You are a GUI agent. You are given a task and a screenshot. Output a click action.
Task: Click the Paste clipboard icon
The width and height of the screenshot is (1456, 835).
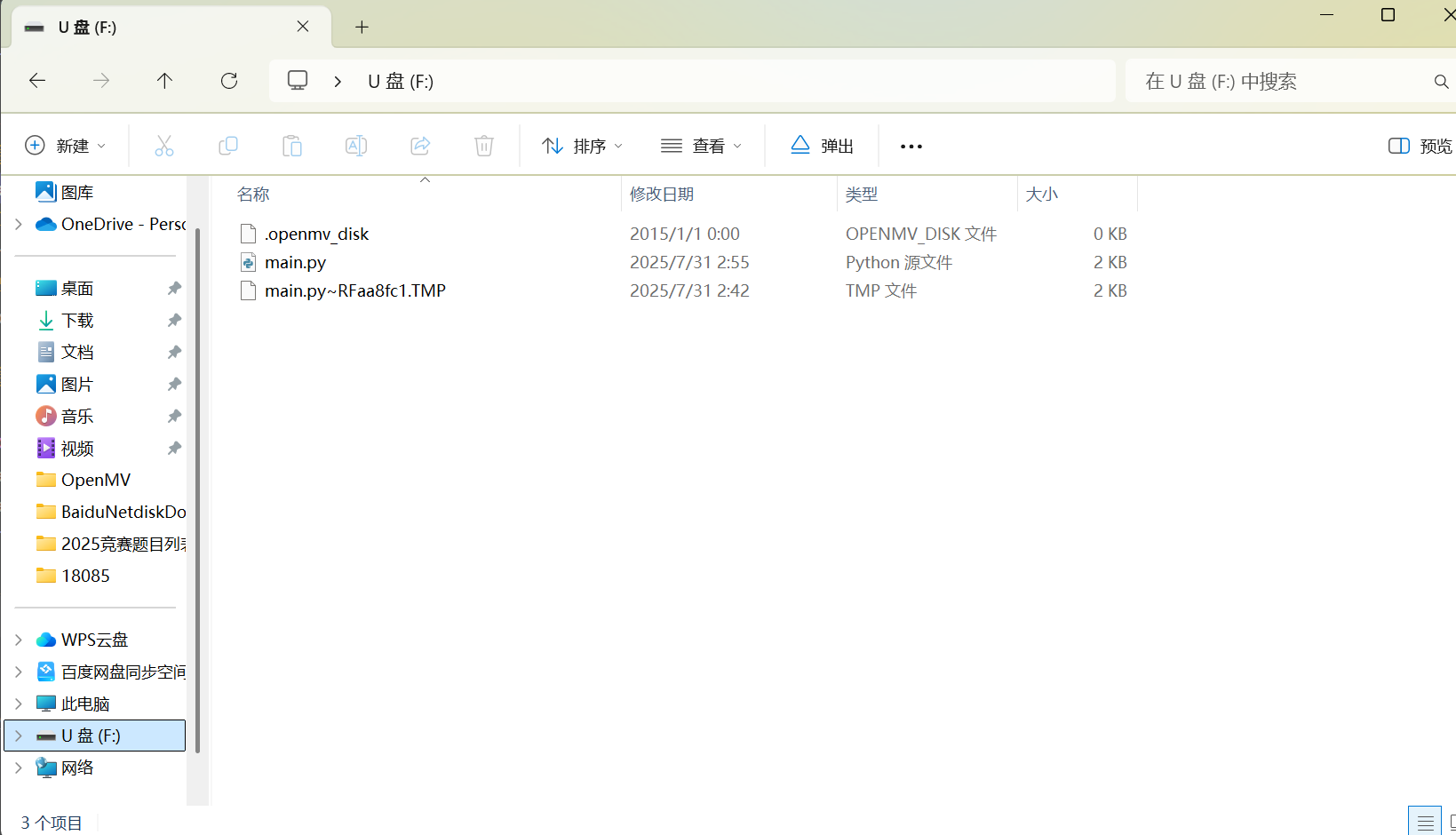click(x=292, y=146)
